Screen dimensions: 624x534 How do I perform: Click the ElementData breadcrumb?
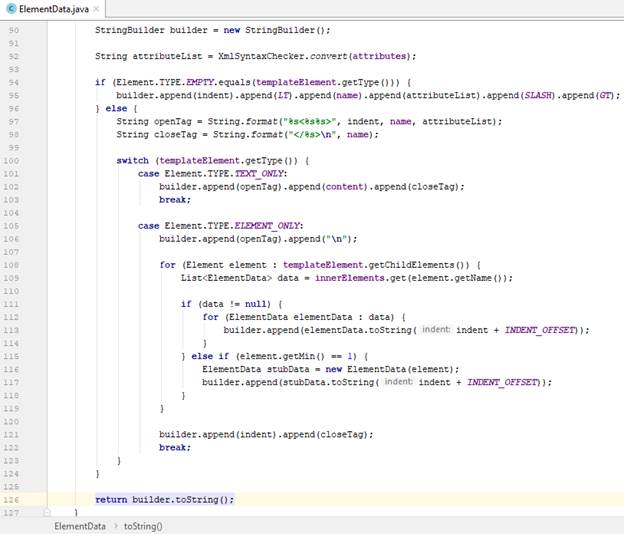(80, 526)
